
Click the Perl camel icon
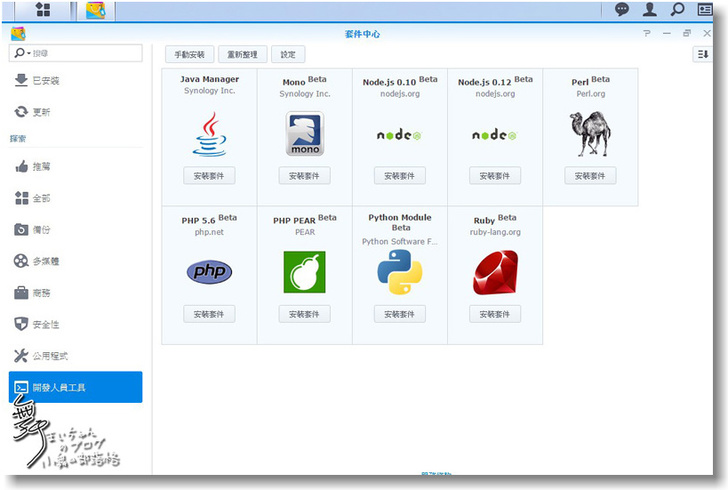(x=590, y=134)
